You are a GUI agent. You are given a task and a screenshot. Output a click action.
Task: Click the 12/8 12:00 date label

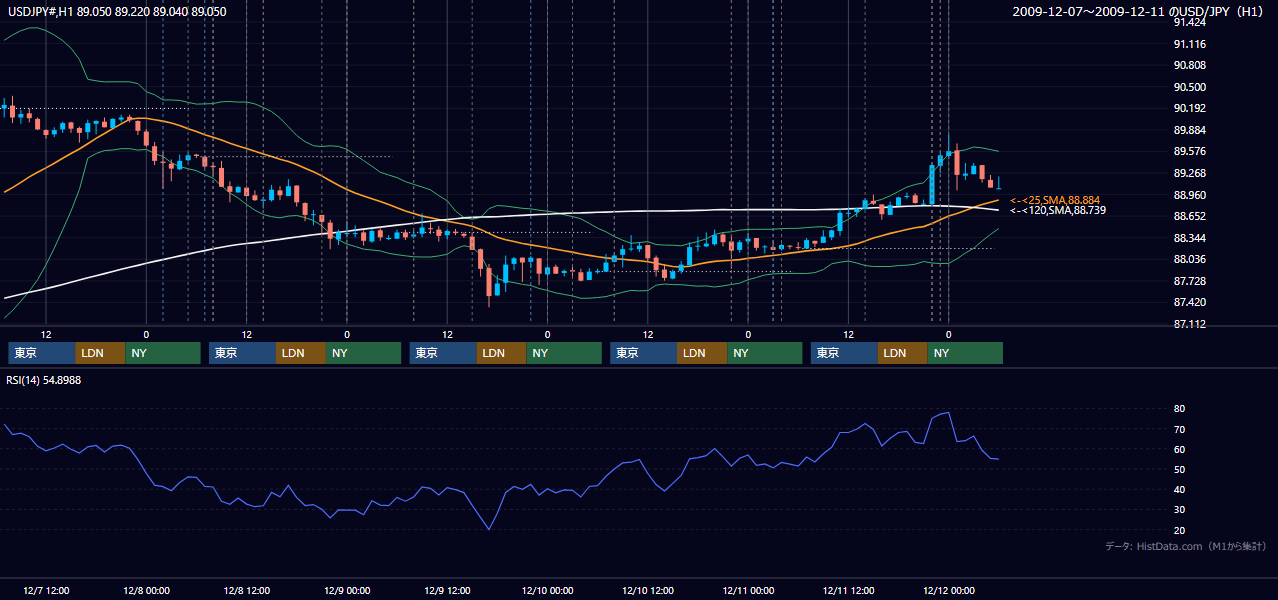[x=246, y=590]
